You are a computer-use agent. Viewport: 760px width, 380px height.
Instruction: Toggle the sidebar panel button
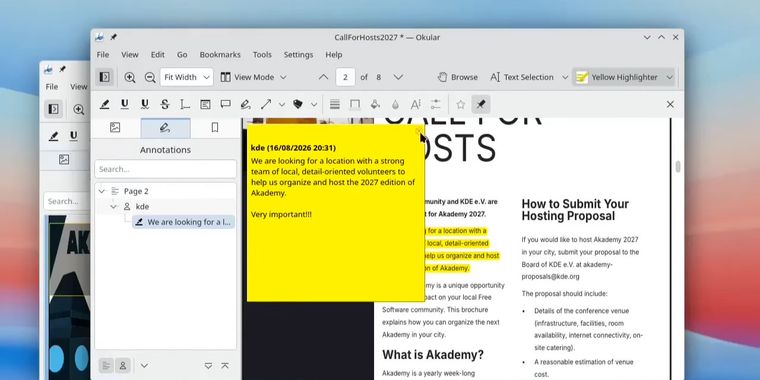click(x=104, y=77)
